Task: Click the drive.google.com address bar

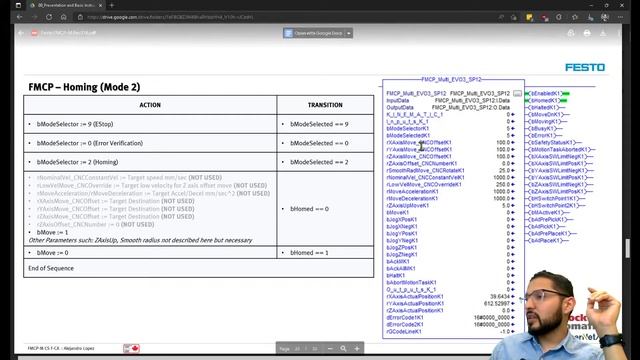Action: tap(169, 17)
